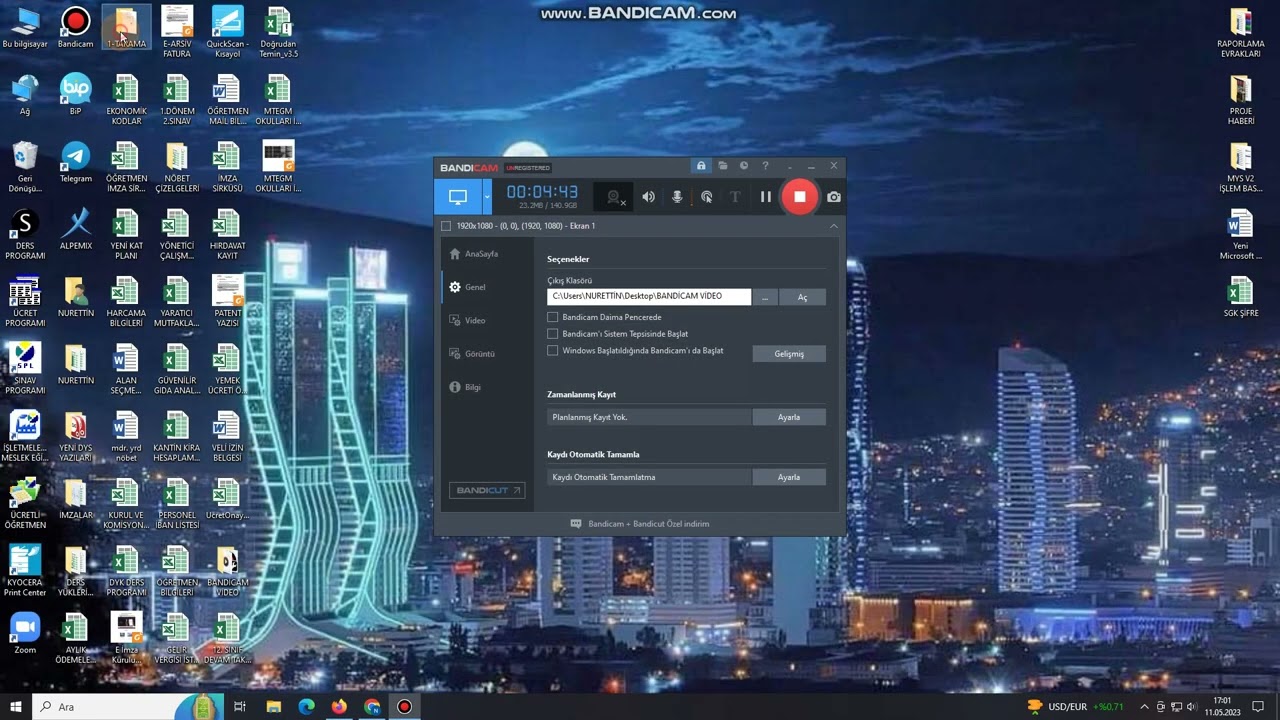This screenshot has width=1280, height=720.
Task: Toggle the mouse click effect icon
Action: [707, 197]
